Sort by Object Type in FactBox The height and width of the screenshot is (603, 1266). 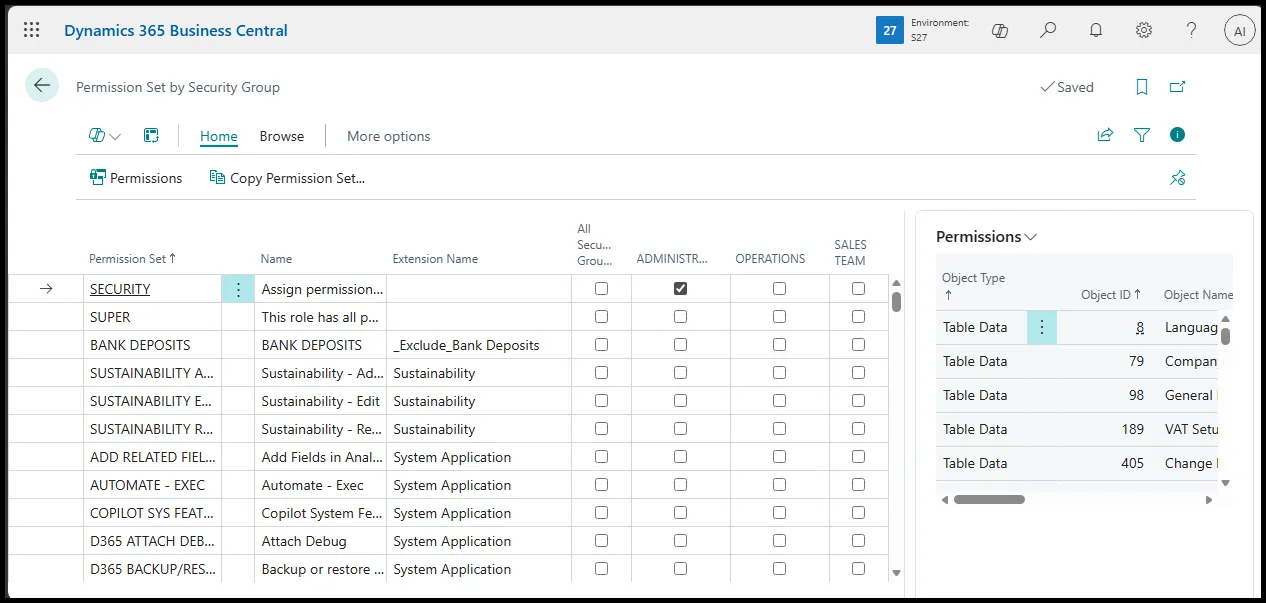973,286
